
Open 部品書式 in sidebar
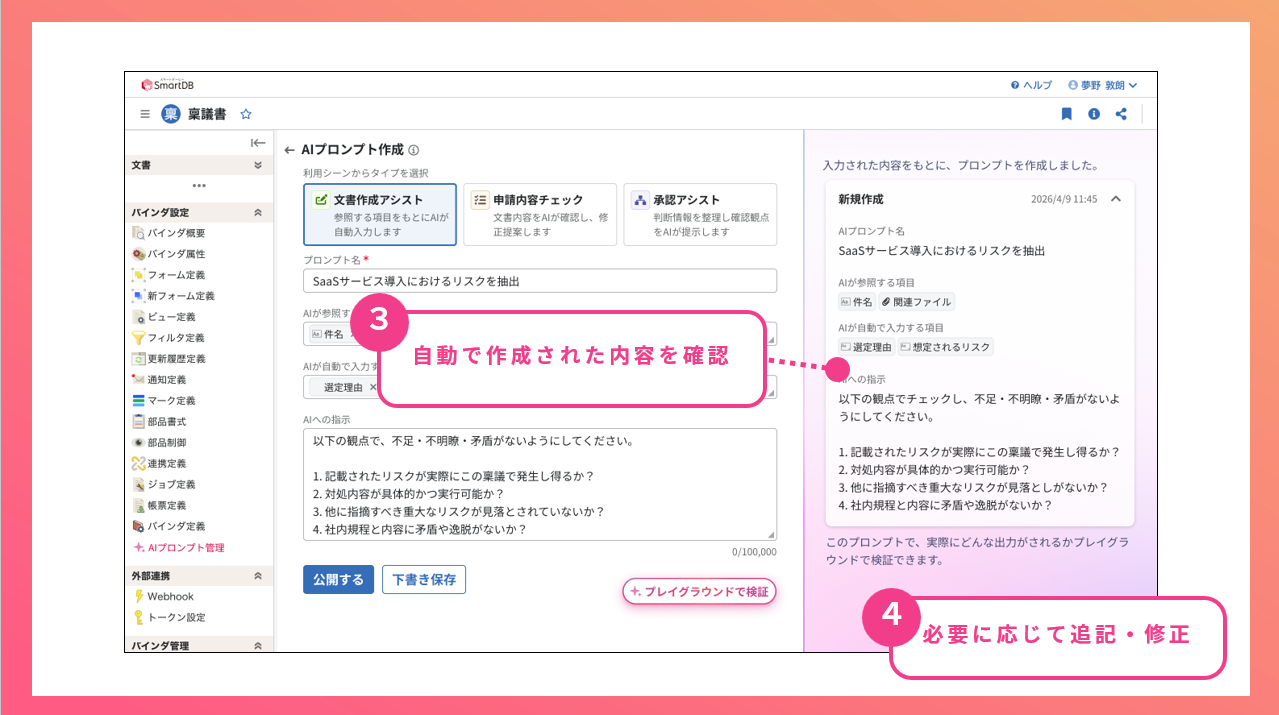pos(159,422)
